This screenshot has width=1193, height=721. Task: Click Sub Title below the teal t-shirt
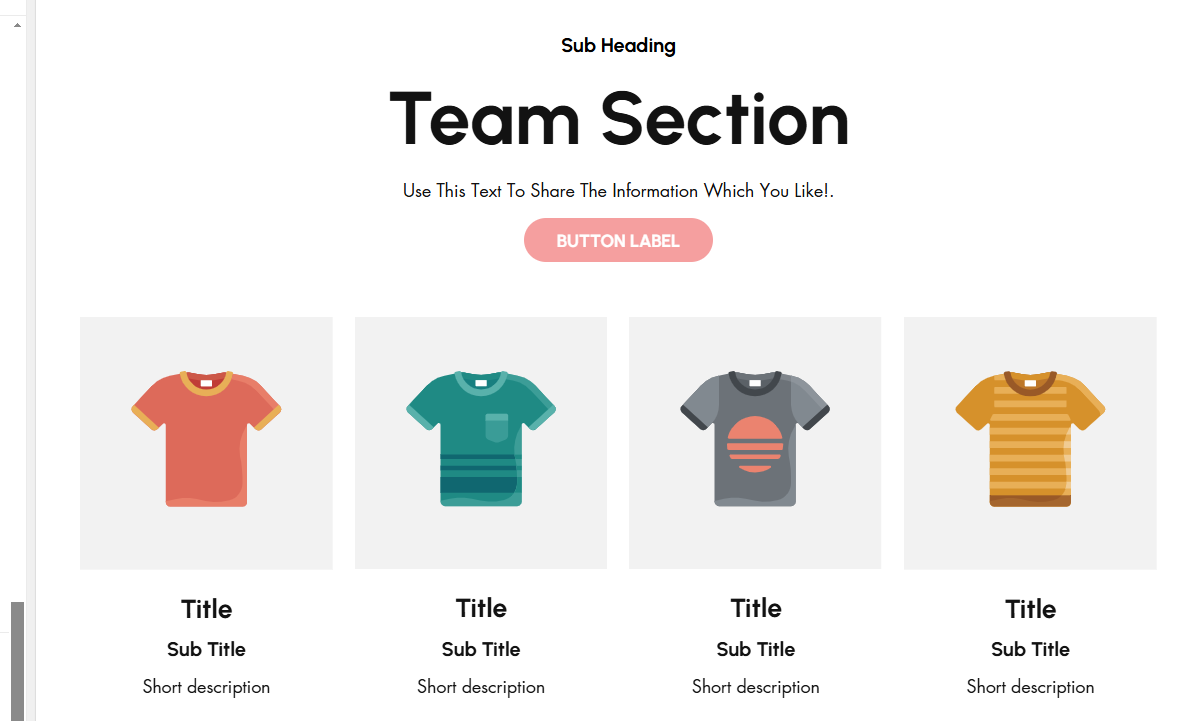pos(481,649)
